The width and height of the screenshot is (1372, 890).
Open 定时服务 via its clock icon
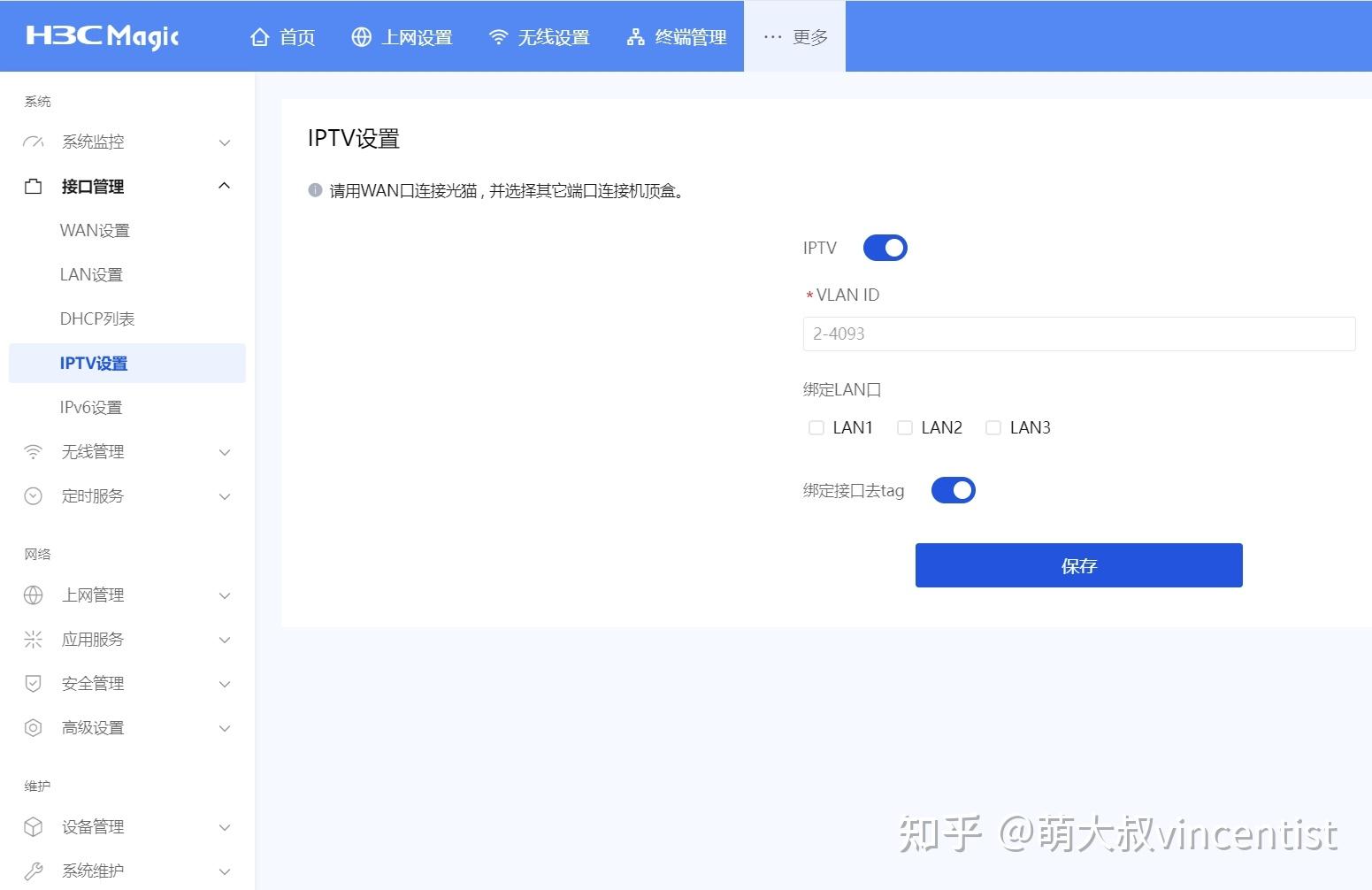tap(33, 495)
